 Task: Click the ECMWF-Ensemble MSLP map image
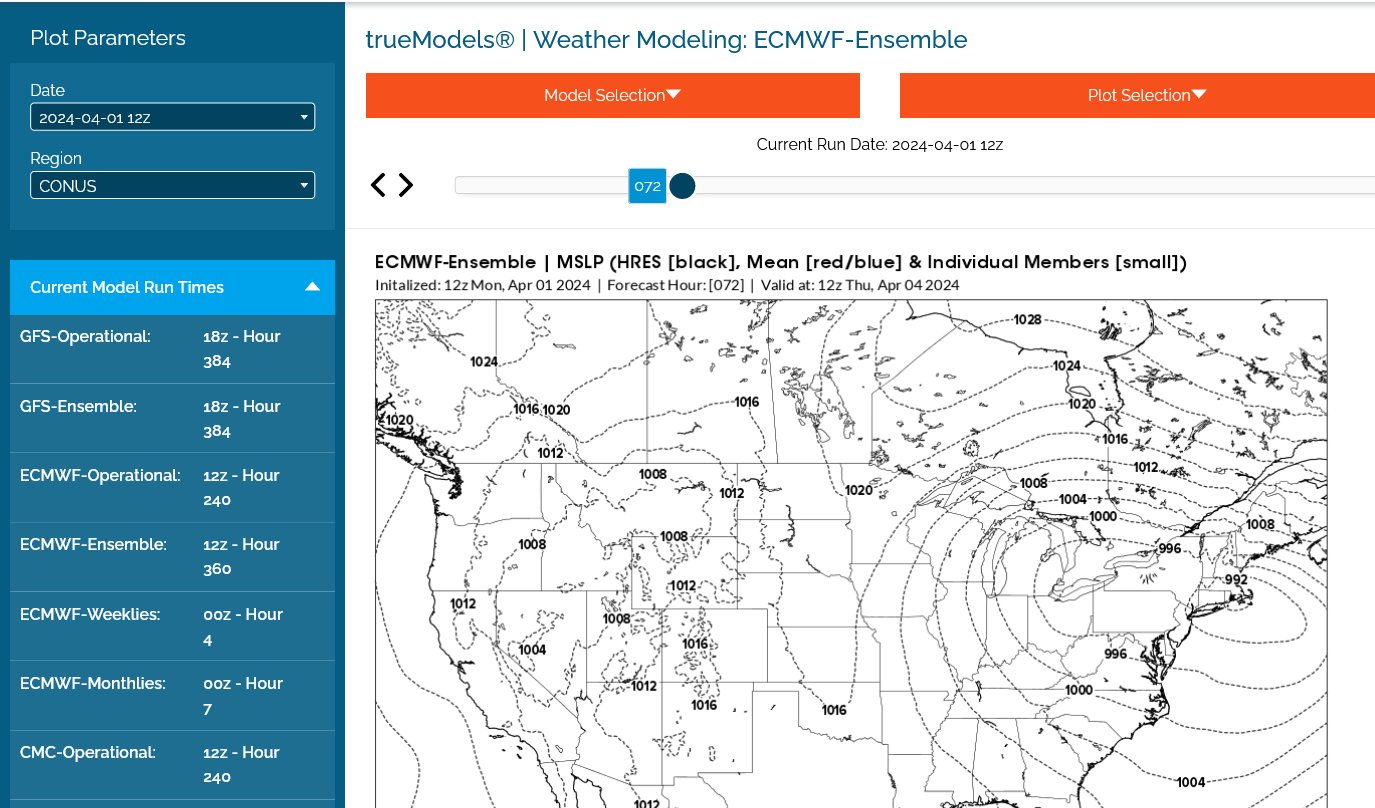(851, 554)
